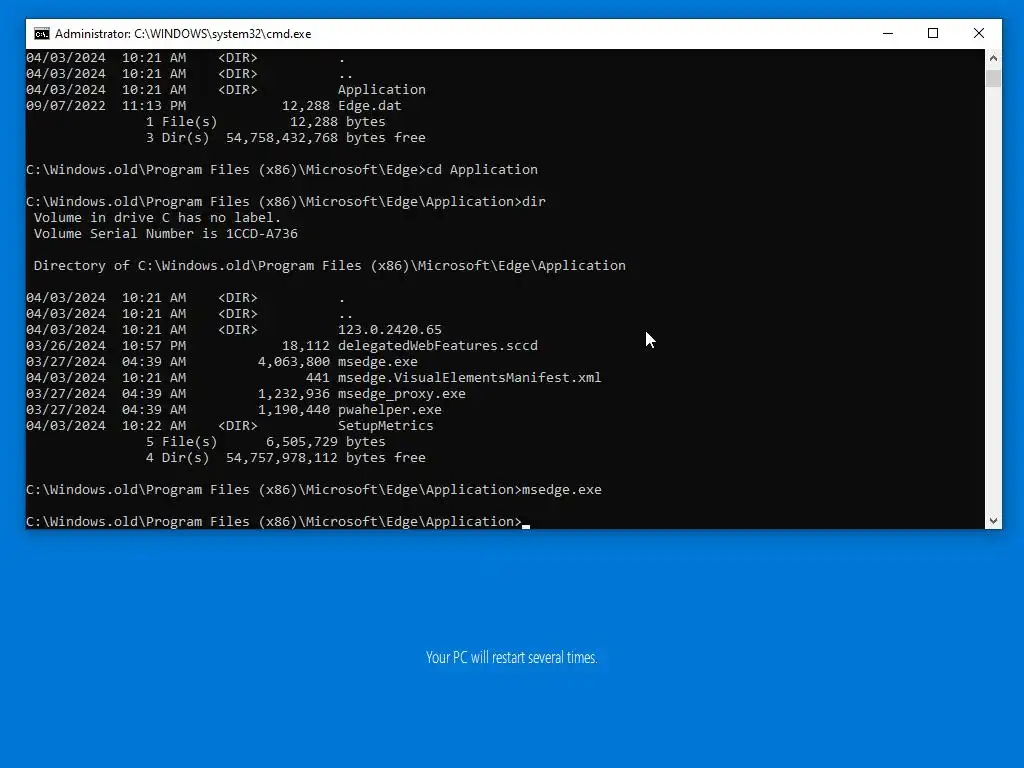Screen dimensions: 1024x768
Task: Click 'msedge.VisualElementsManifest.xml' file name
Action: tap(470, 377)
